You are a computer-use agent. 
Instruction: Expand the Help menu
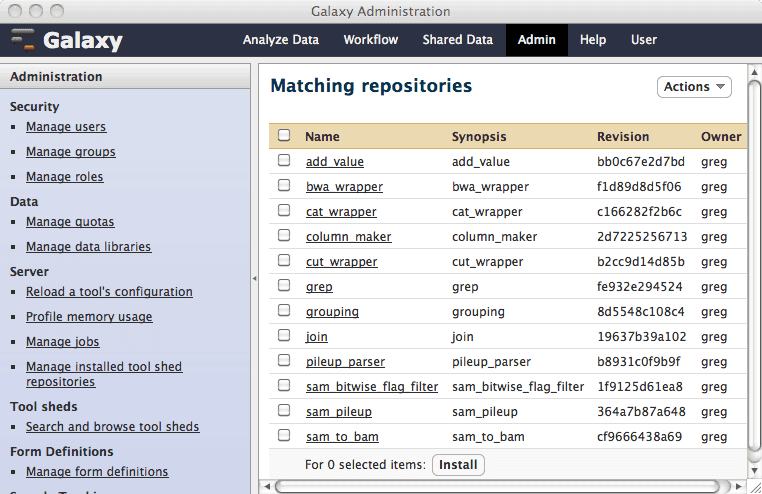pos(593,40)
